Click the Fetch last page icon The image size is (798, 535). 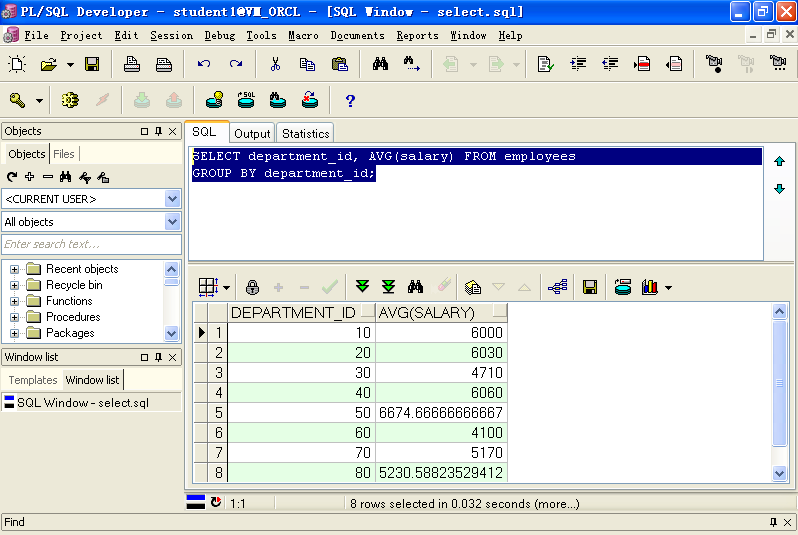(388, 287)
